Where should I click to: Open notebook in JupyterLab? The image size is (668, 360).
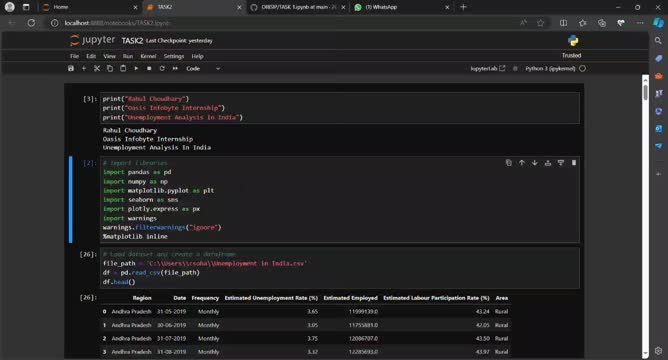488,68
